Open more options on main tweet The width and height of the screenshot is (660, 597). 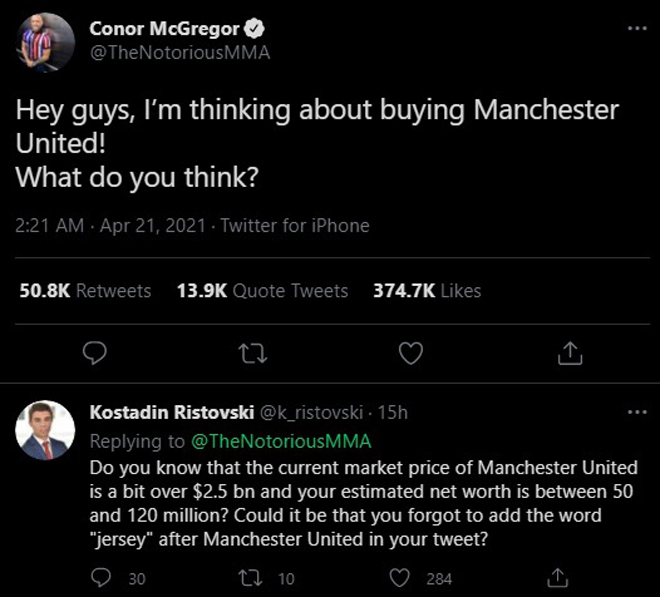pos(636,27)
